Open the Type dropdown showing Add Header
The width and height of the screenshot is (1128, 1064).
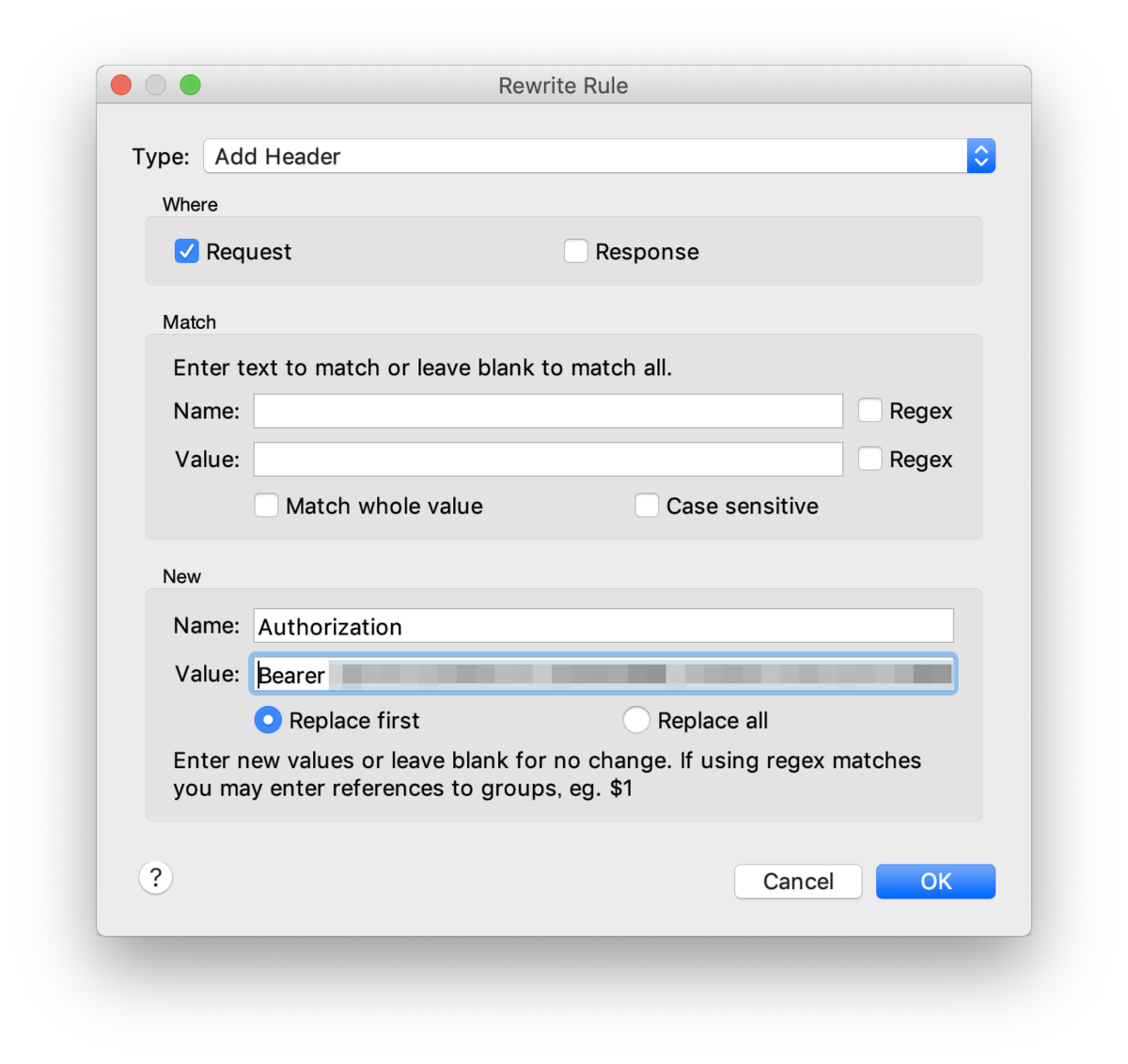click(599, 156)
